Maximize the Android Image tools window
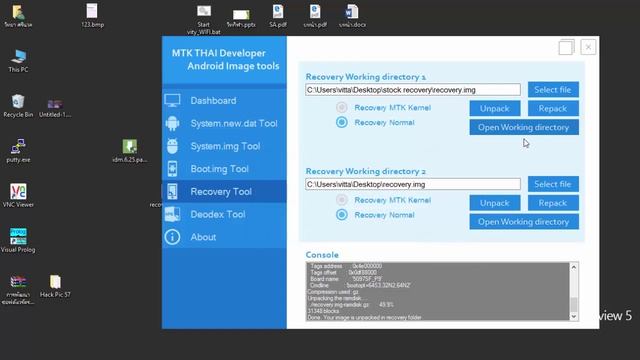The image size is (640, 360). [x=566, y=47]
